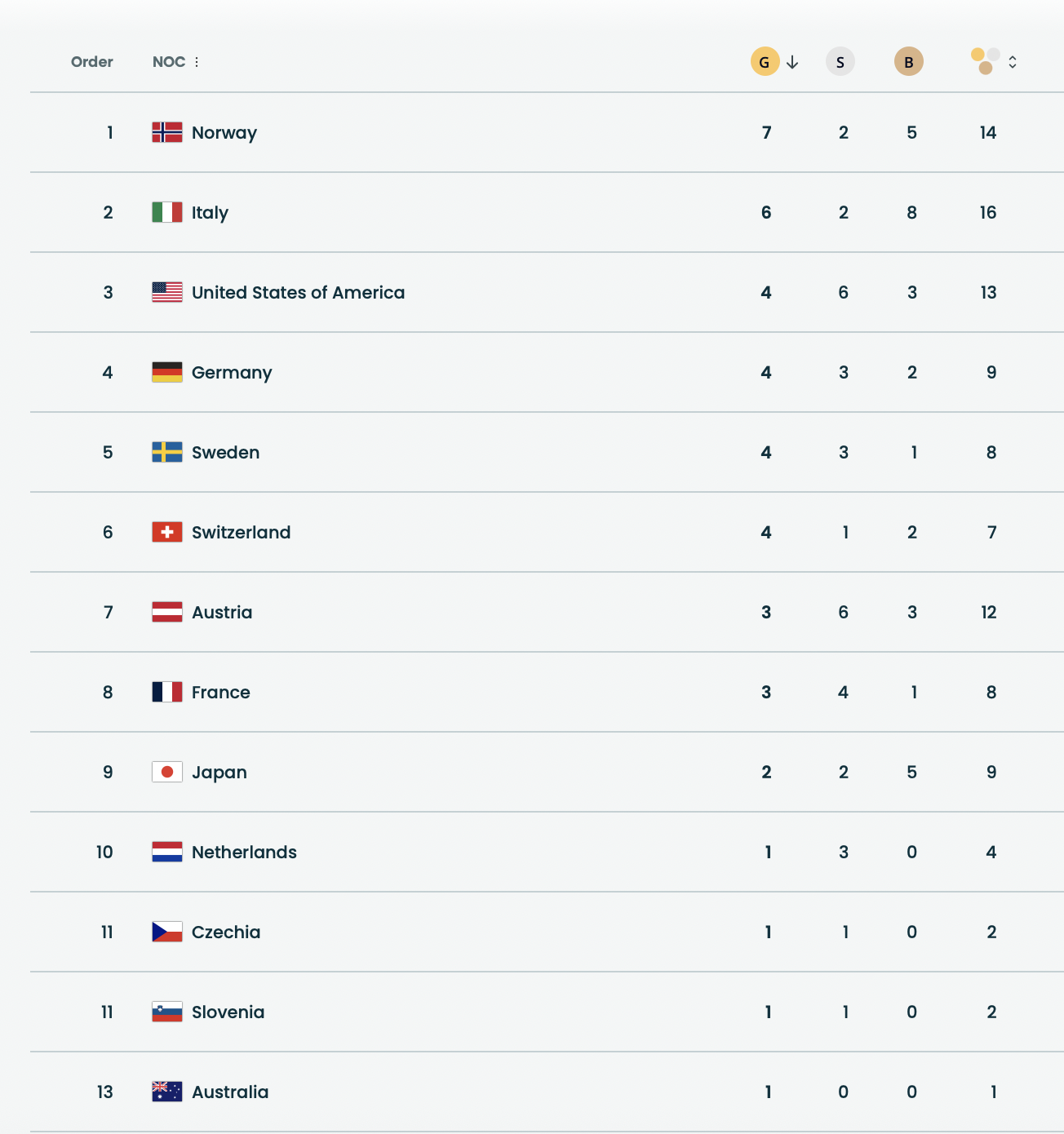Click the bronze medal column icon
This screenshot has width=1064, height=1134.
click(x=908, y=62)
